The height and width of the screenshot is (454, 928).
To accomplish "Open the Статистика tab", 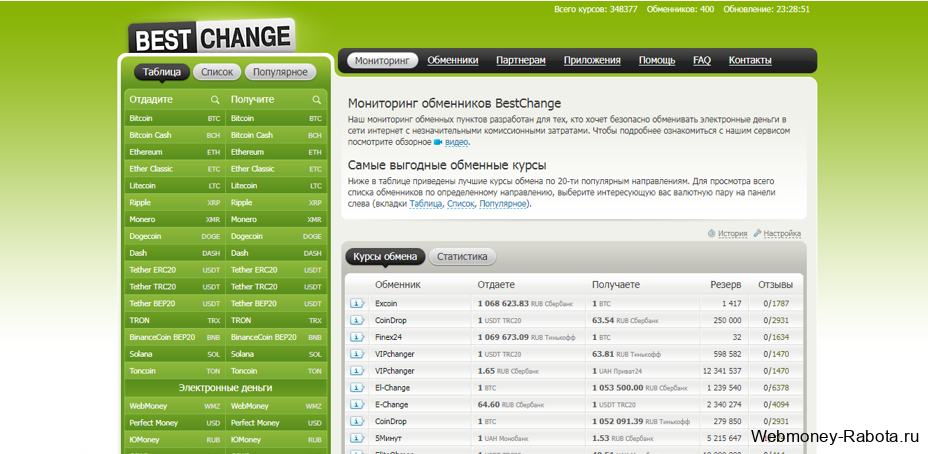I will pos(462,257).
